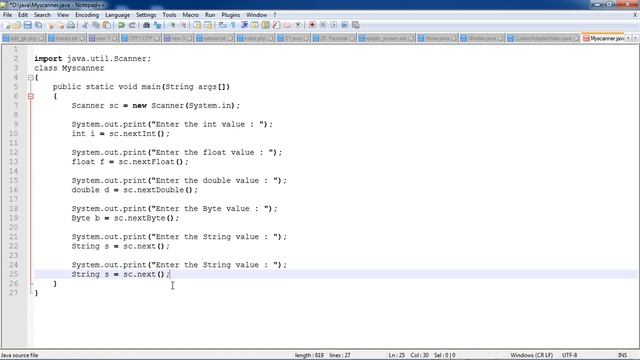This screenshot has width=640, height=360.
Task: Open User Defined Language toolbar icon
Action: 254,25
